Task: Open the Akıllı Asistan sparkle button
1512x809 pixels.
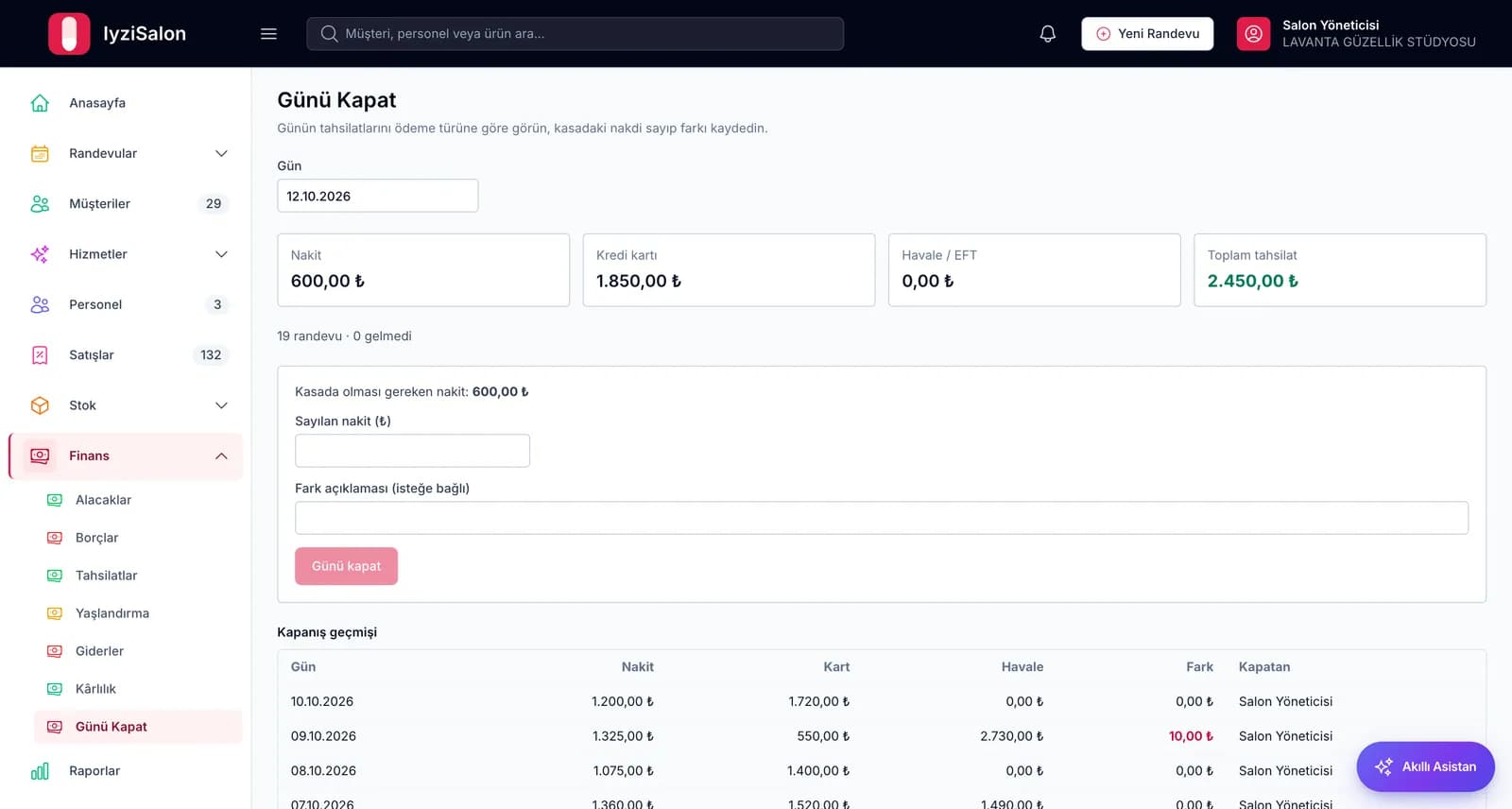Action: tap(1425, 766)
